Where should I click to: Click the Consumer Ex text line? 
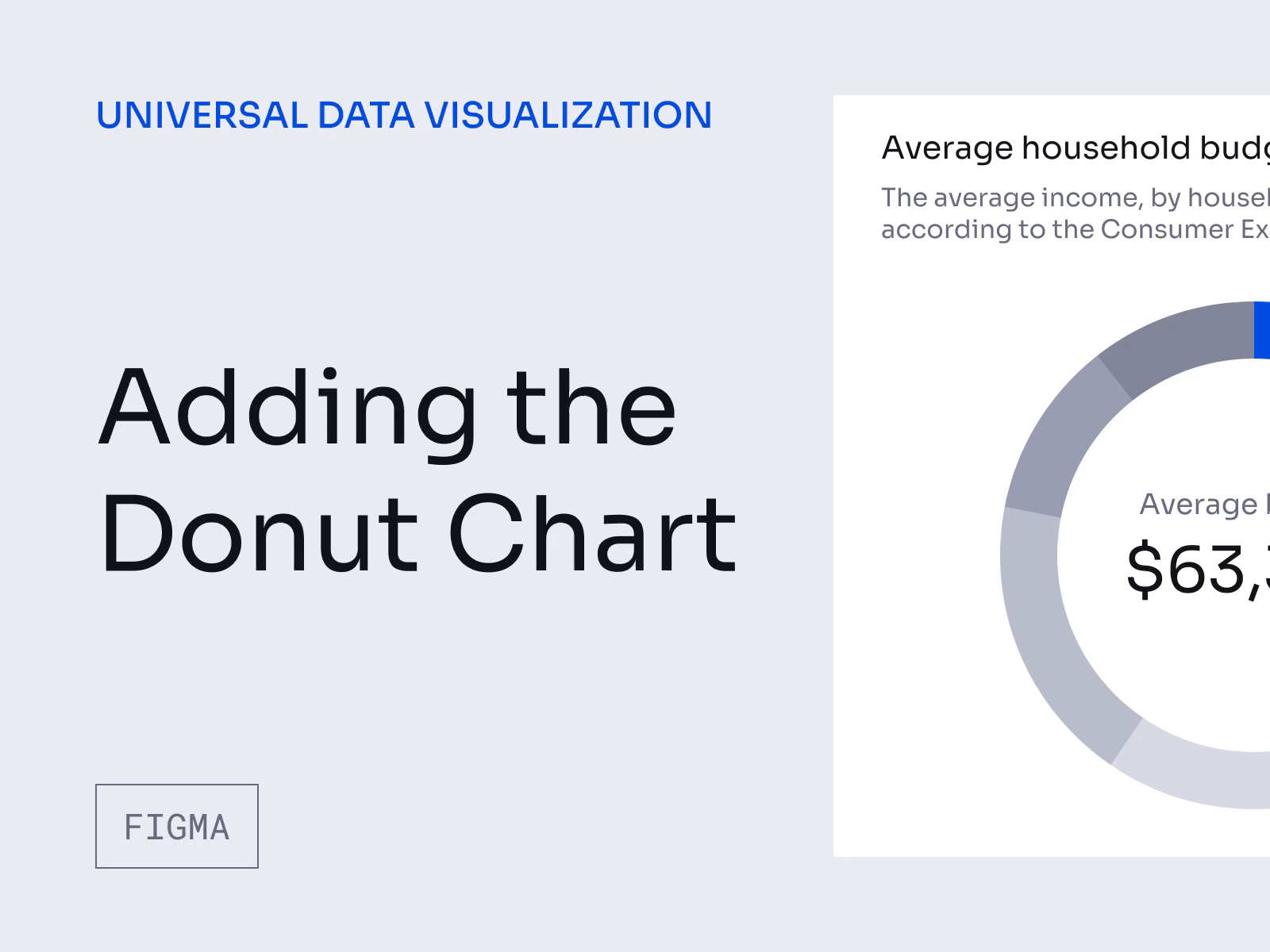point(1076,229)
